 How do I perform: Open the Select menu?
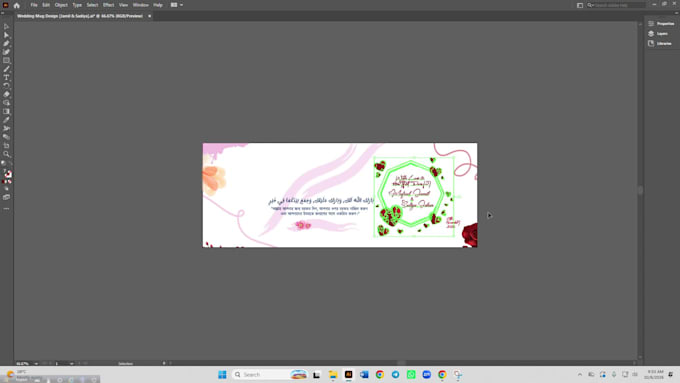[x=92, y=5]
